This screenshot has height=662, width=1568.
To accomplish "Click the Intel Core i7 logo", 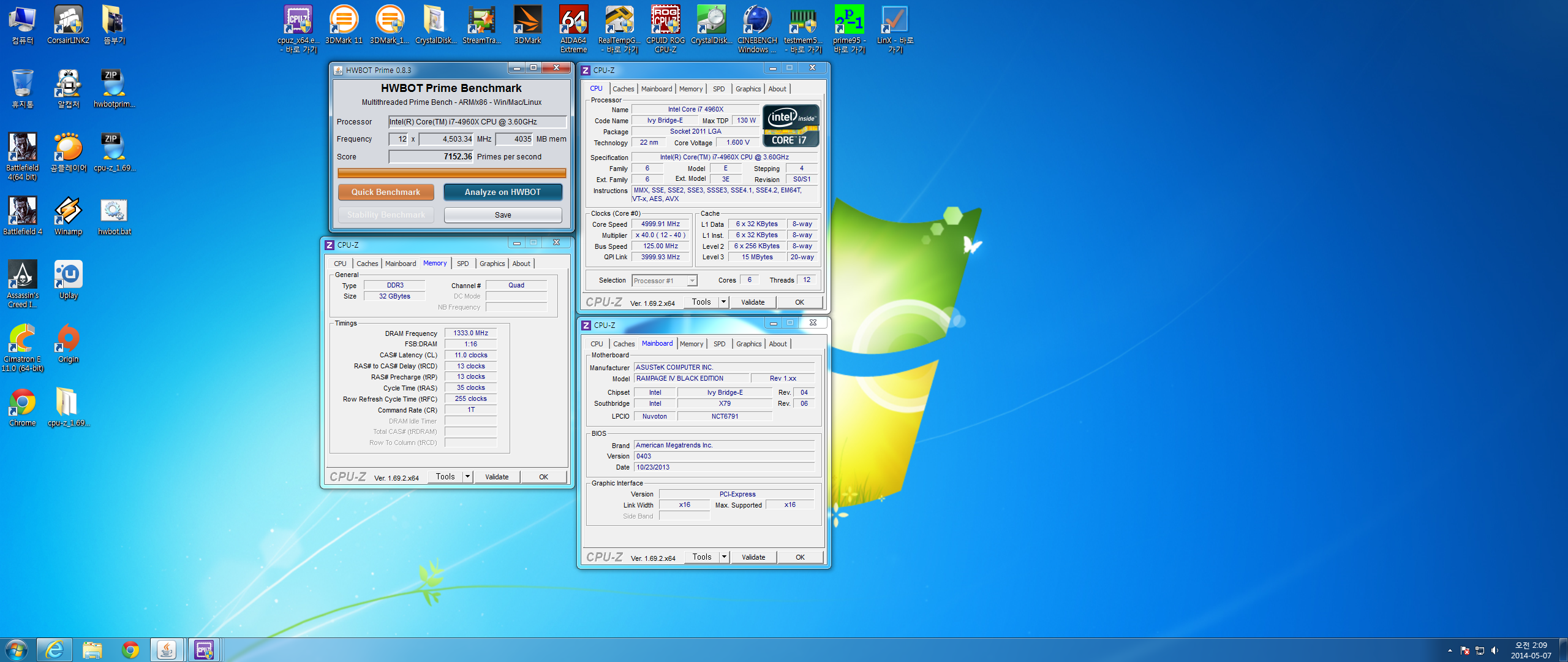I will coord(791,126).
